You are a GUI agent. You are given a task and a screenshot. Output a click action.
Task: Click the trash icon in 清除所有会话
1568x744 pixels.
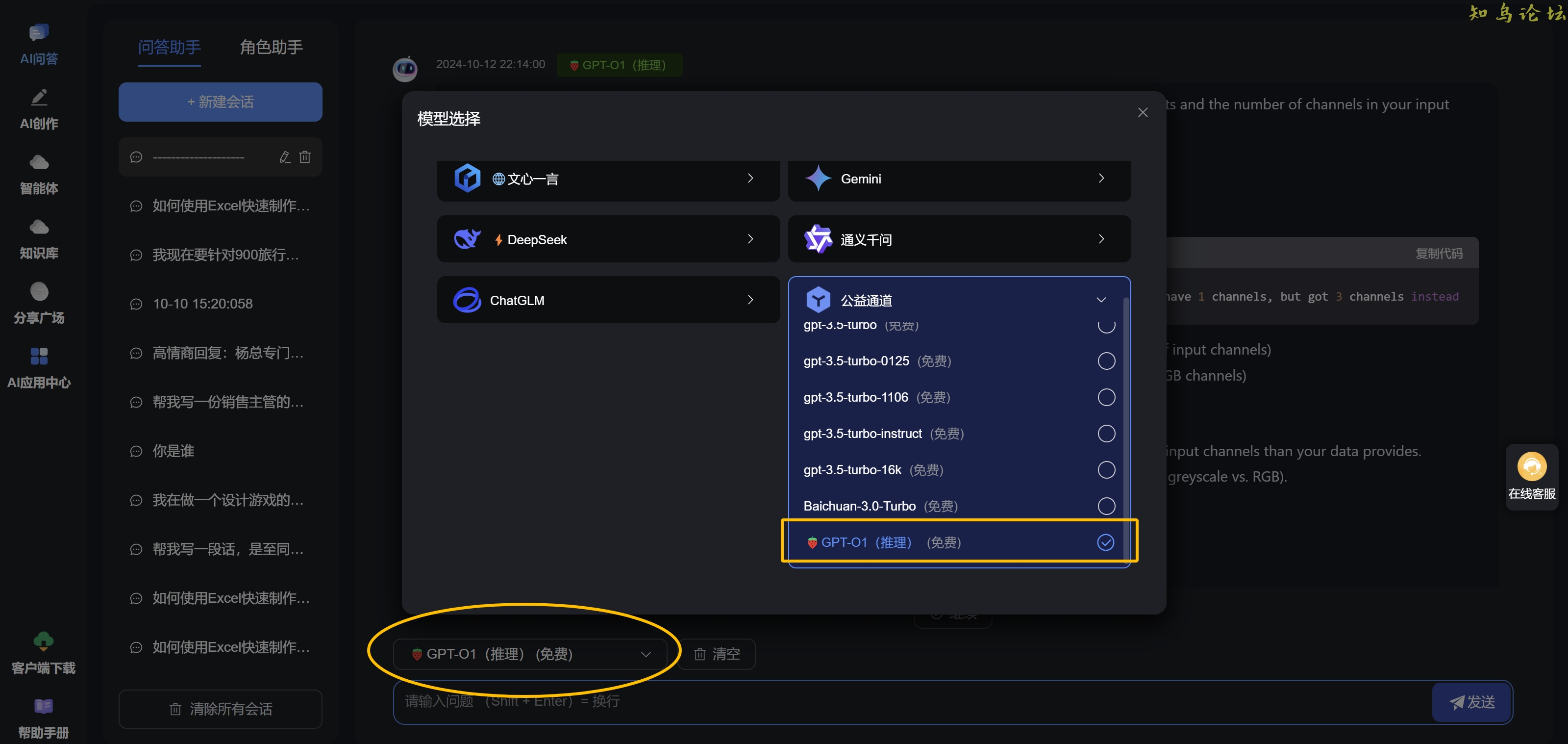point(175,709)
